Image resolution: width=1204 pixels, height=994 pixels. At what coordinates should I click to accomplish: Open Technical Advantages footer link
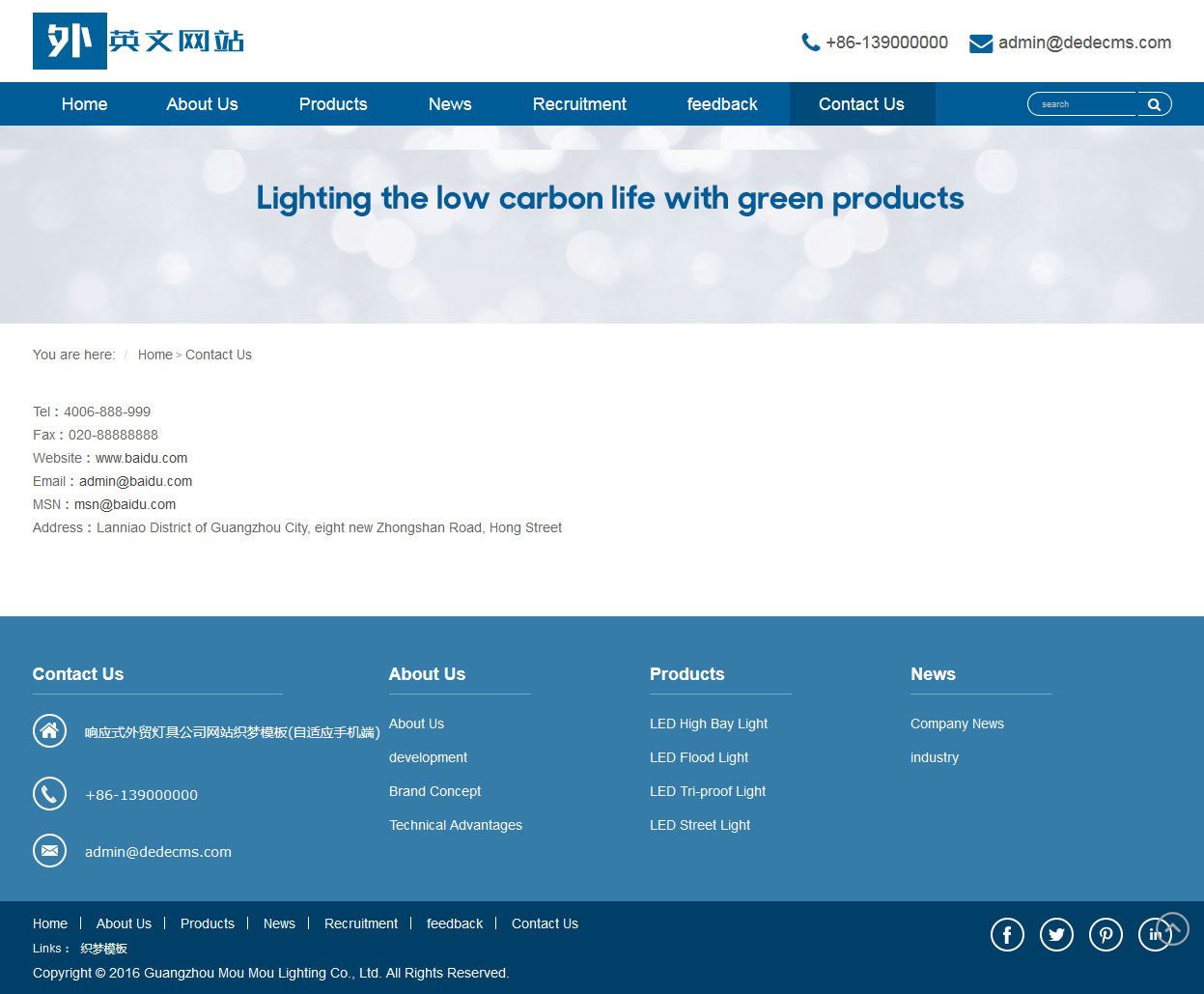(x=456, y=825)
